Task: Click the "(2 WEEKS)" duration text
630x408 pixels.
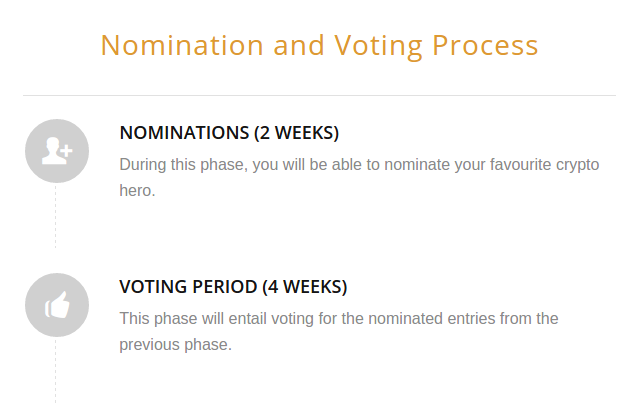Action: click(x=297, y=133)
